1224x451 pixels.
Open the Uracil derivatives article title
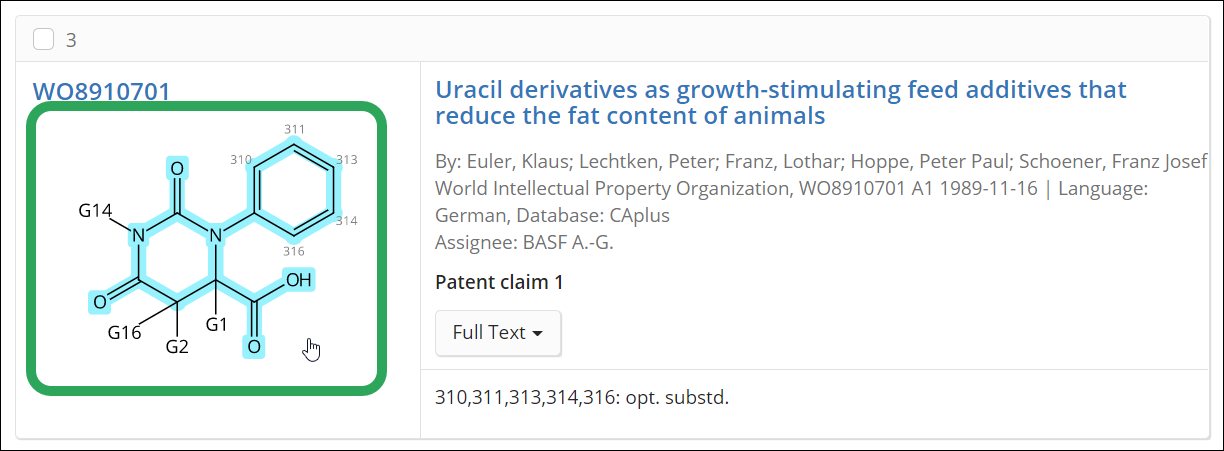click(x=781, y=103)
